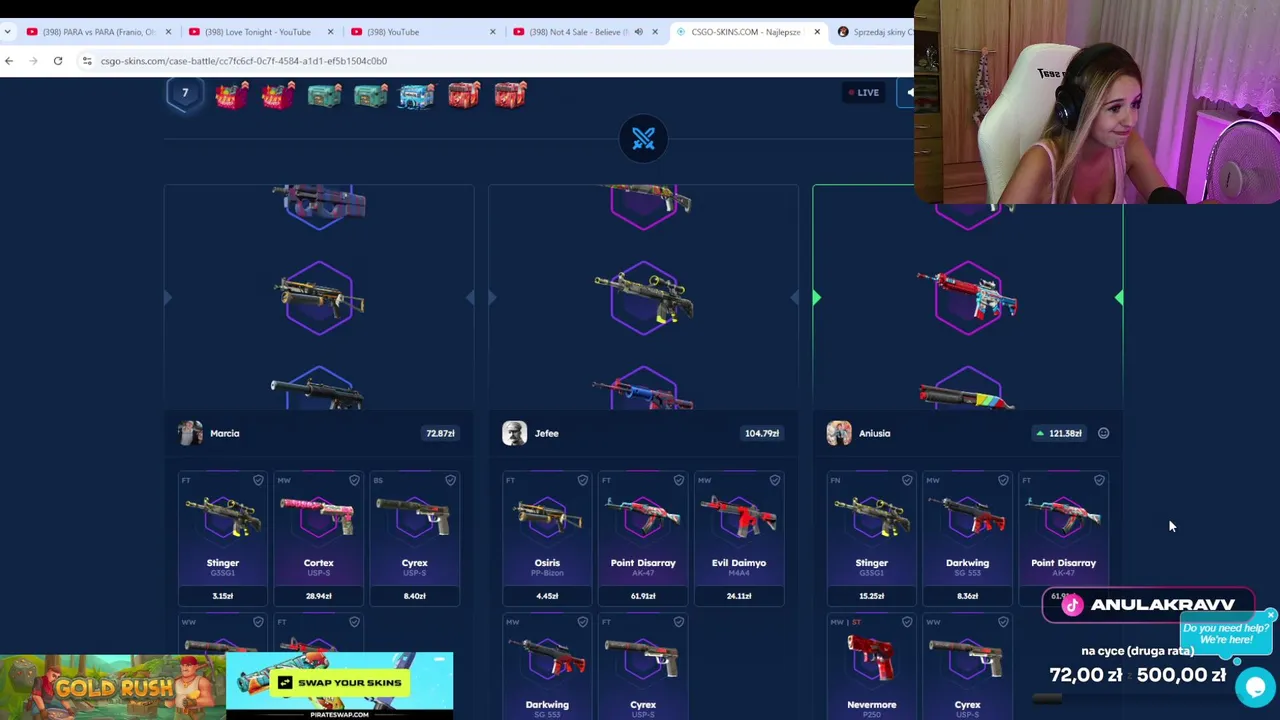Click the browser forward arrow
The image size is (1280, 720).
tap(33, 61)
